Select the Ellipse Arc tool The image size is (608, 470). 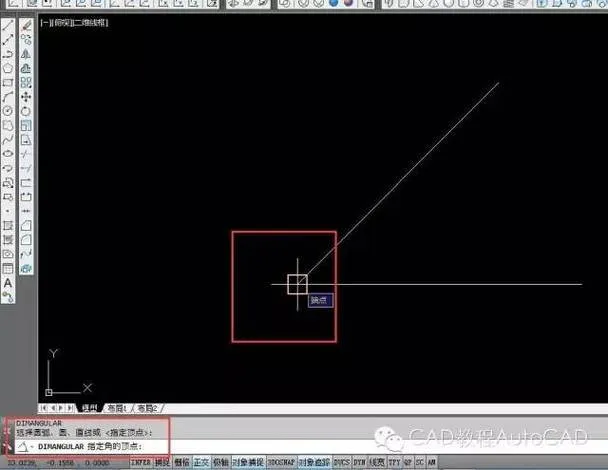pos(8,168)
